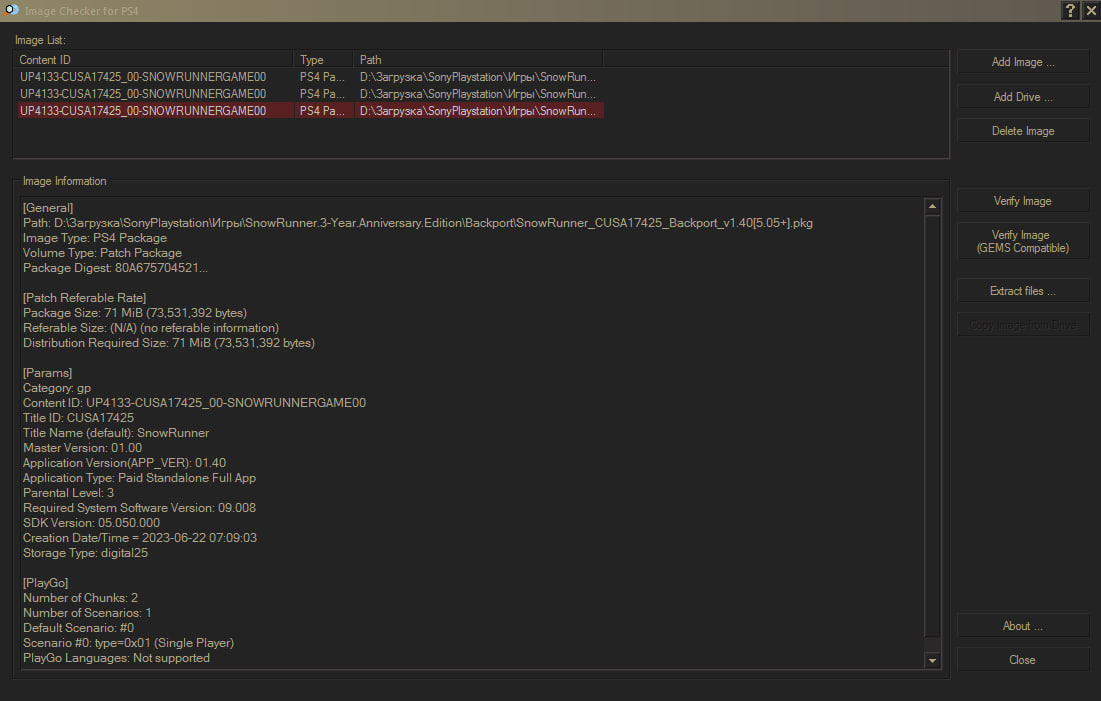
Task: Click the Close button at bottom right
Action: pos(1022,660)
